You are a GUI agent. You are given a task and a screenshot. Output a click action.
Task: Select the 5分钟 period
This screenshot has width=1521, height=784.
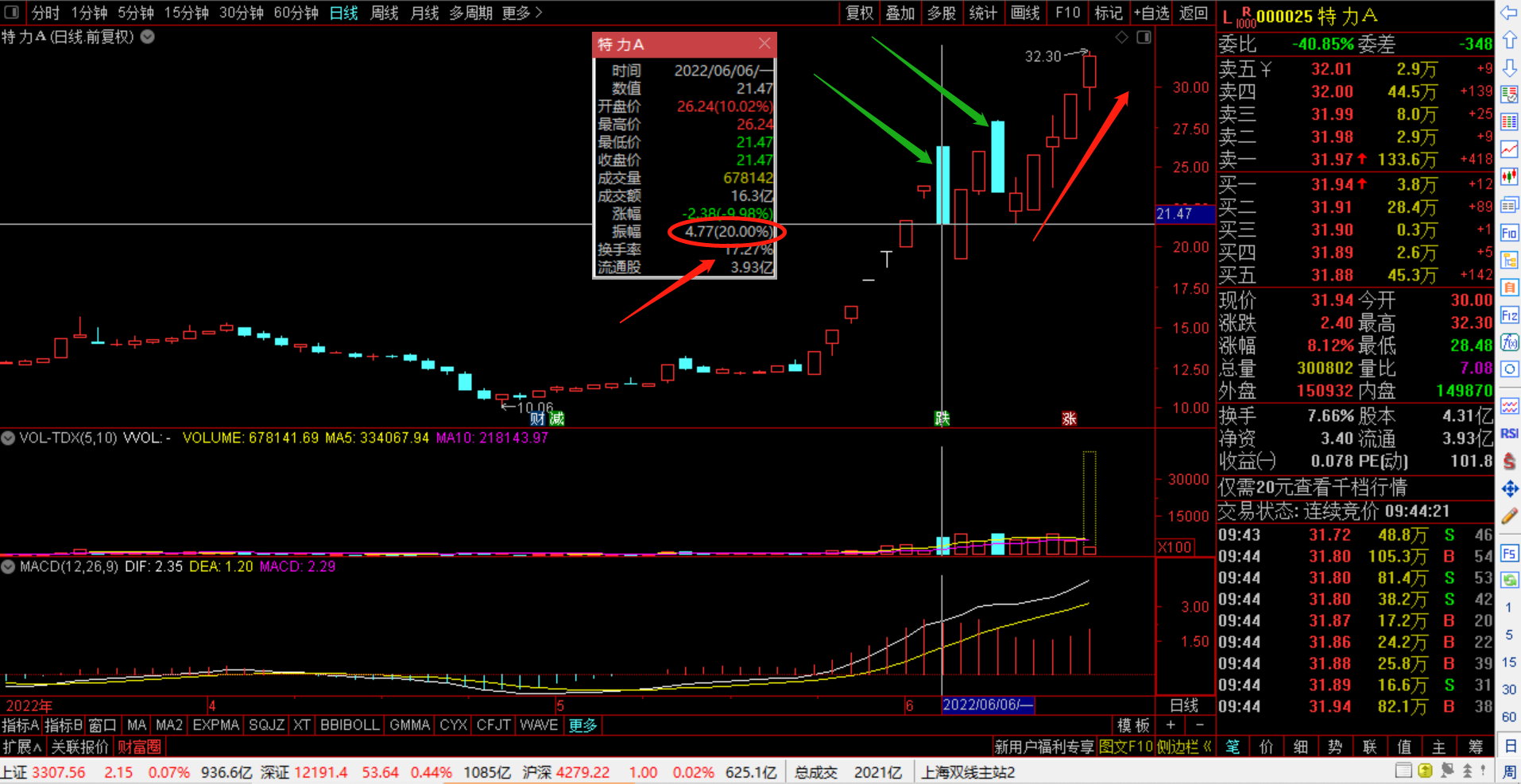pyautogui.click(x=136, y=13)
